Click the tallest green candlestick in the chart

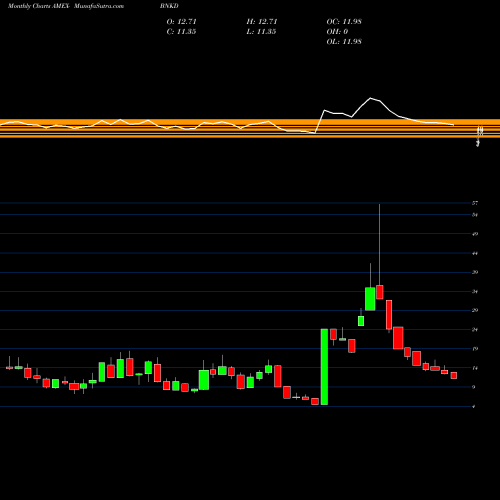pos(324,367)
